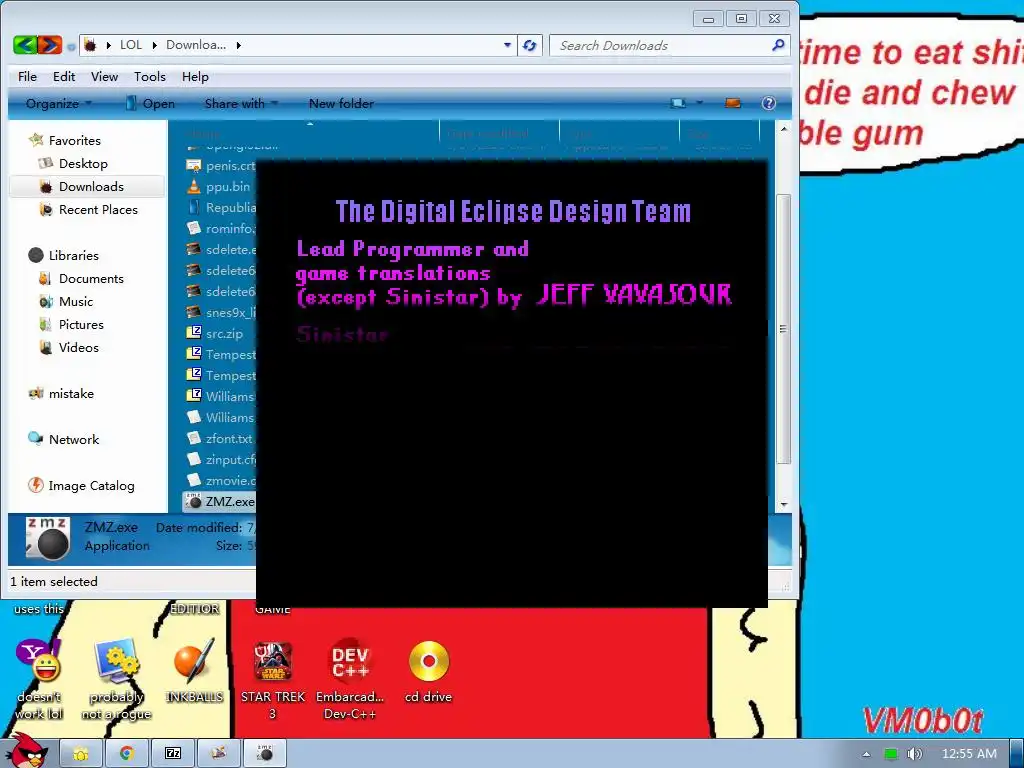The height and width of the screenshot is (768, 1024).
Task: Open Chrome from the taskbar
Action: [x=127, y=754]
